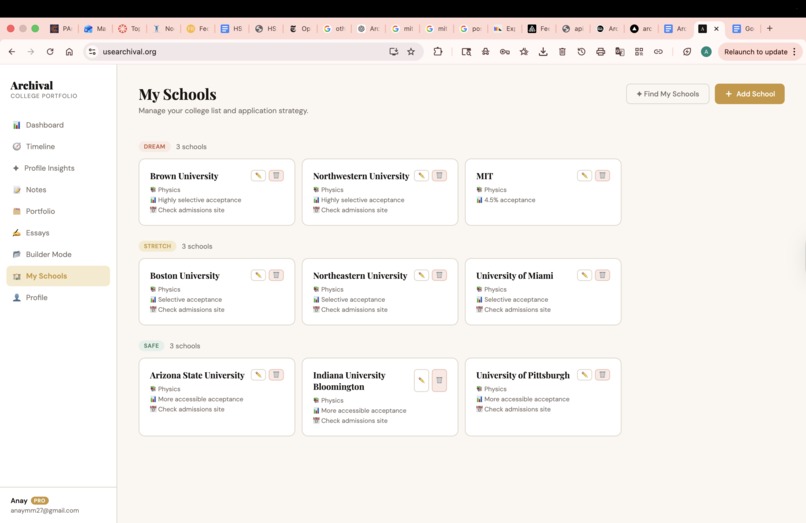Image resolution: width=806 pixels, height=523 pixels.
Task: Reload the page with the refresh icon
Action: point(50,52)
